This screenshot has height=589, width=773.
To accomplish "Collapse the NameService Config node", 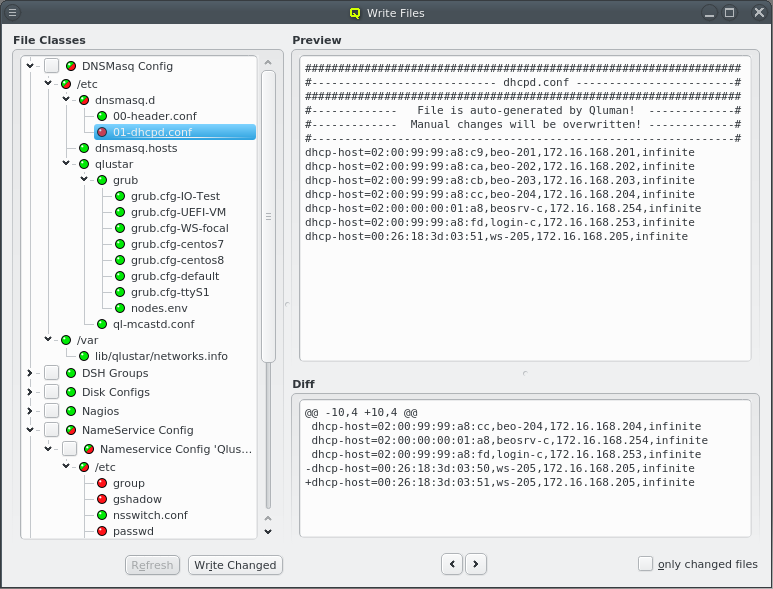I will click(x=30, y=430).
